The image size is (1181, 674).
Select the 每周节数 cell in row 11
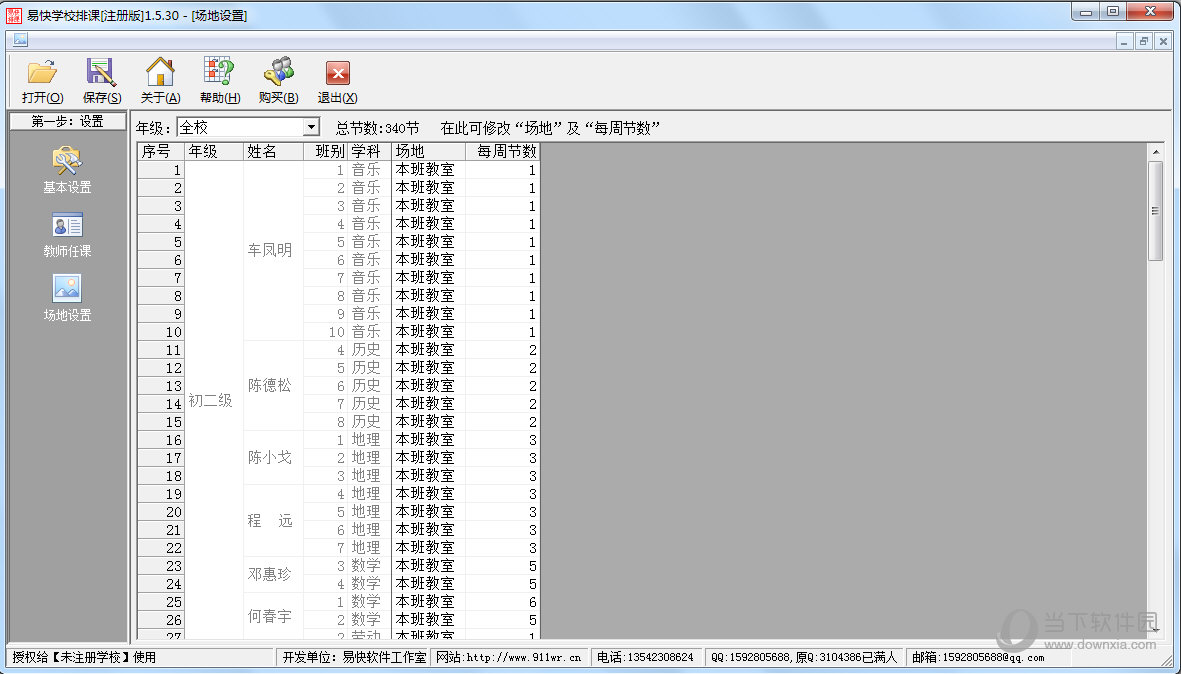pyautogui.click(x=502, y=350)
